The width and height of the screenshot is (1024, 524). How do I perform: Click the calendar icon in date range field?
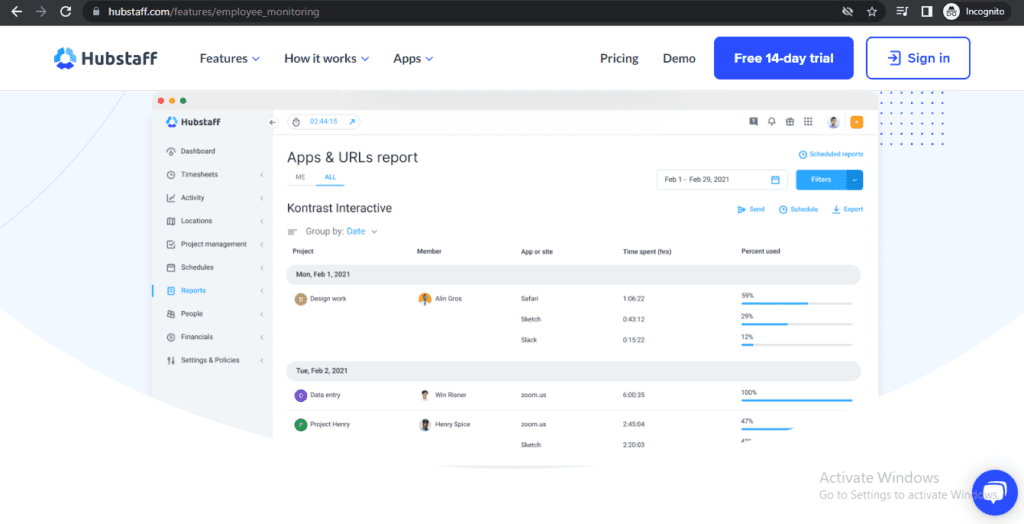(x=775, y=180)
